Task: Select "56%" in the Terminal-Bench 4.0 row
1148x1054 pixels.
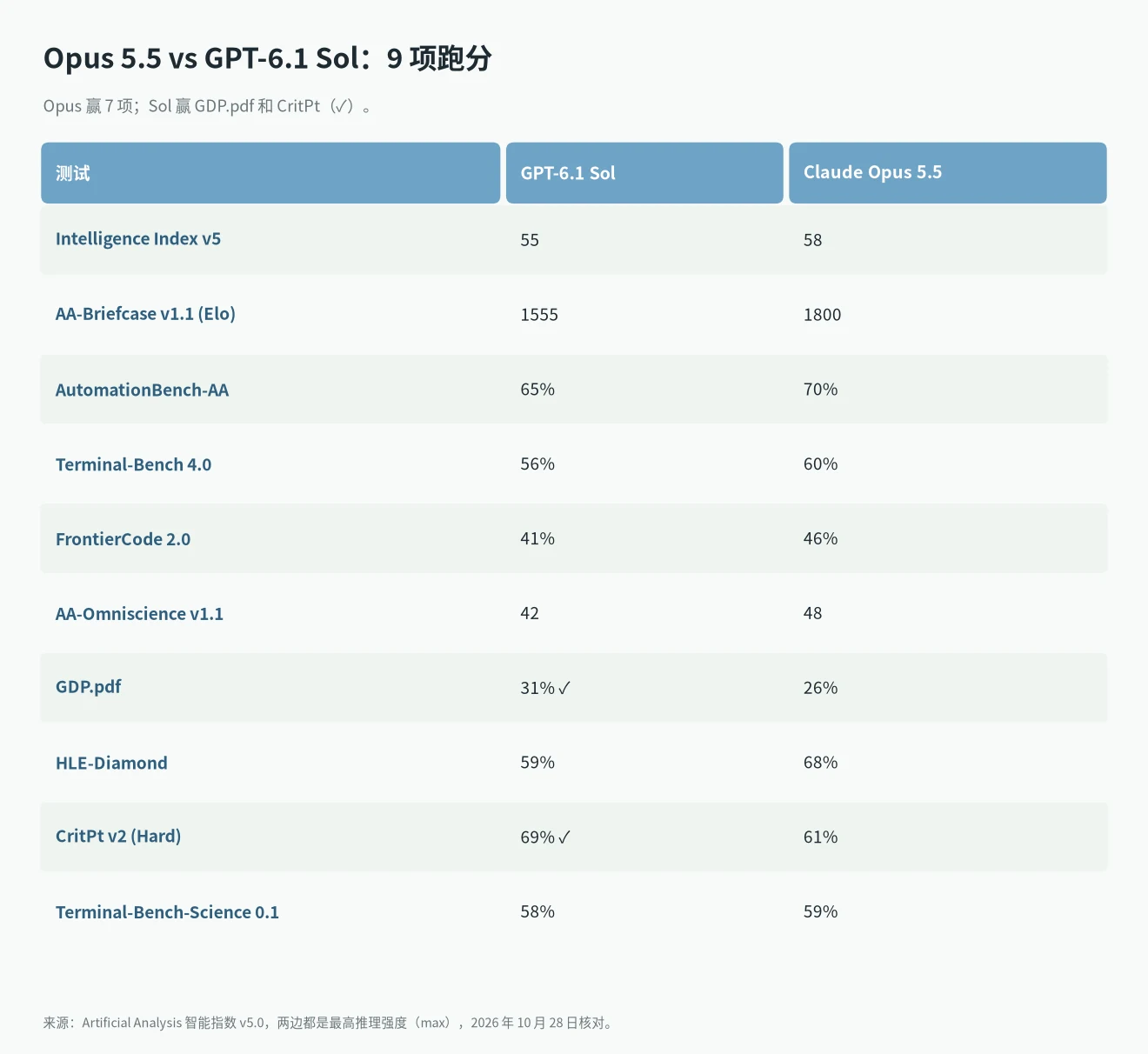Action: pyautogui.click(x=537, y=464)
